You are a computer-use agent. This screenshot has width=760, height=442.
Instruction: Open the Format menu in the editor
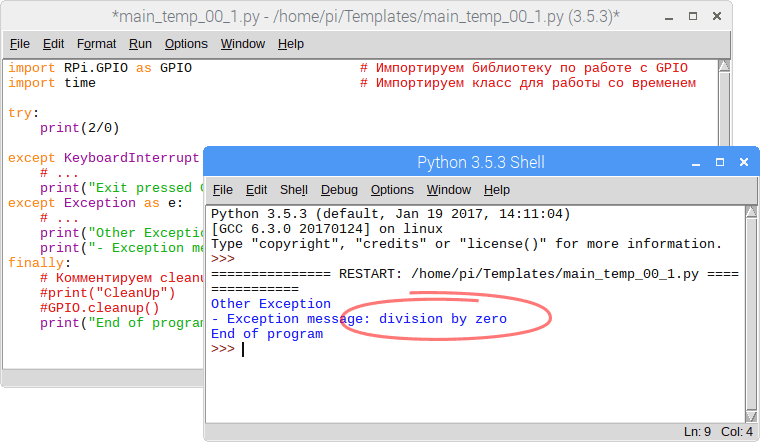96,44
